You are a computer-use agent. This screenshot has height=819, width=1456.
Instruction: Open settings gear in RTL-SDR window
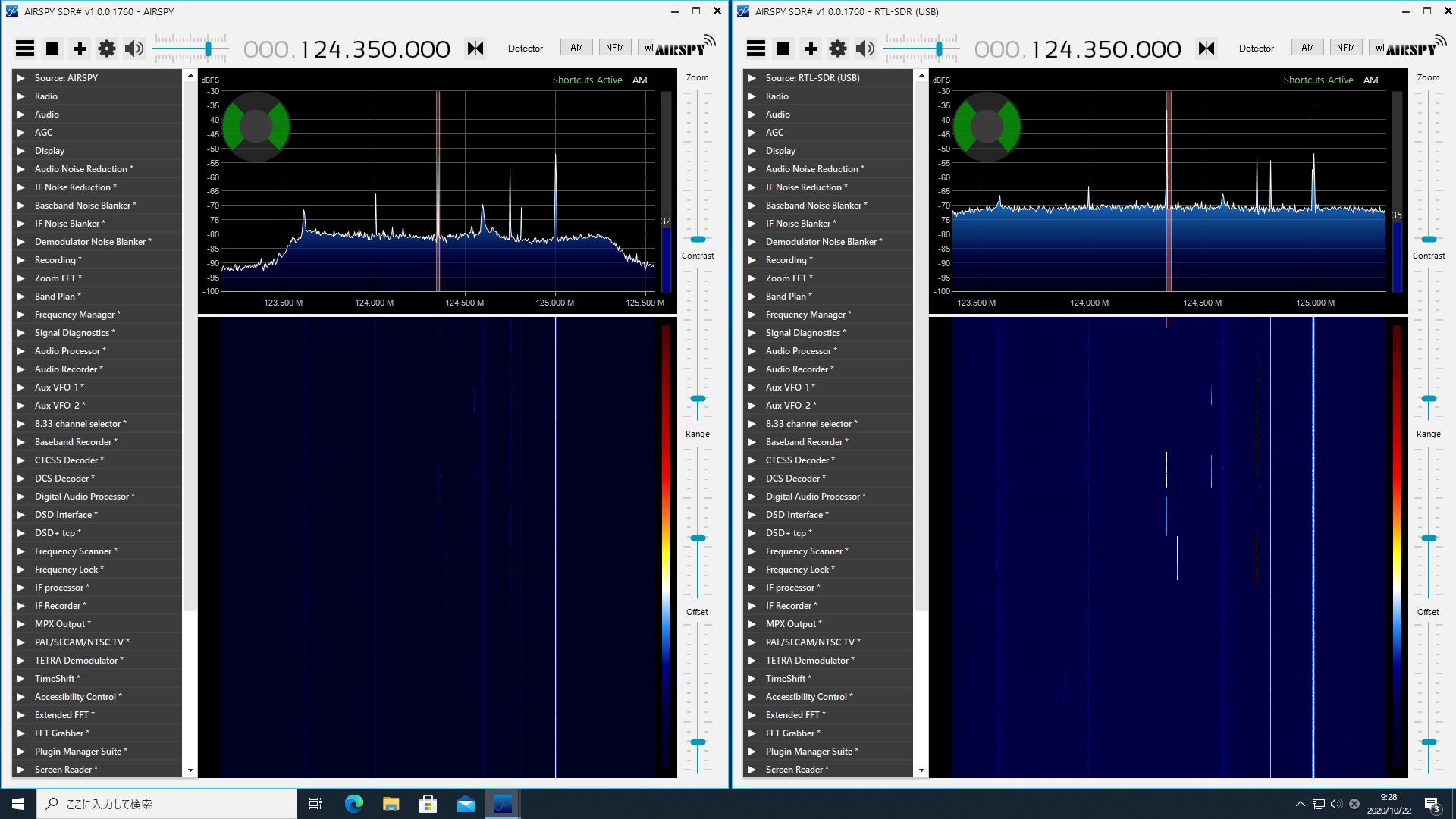click(x=838, y=49)
